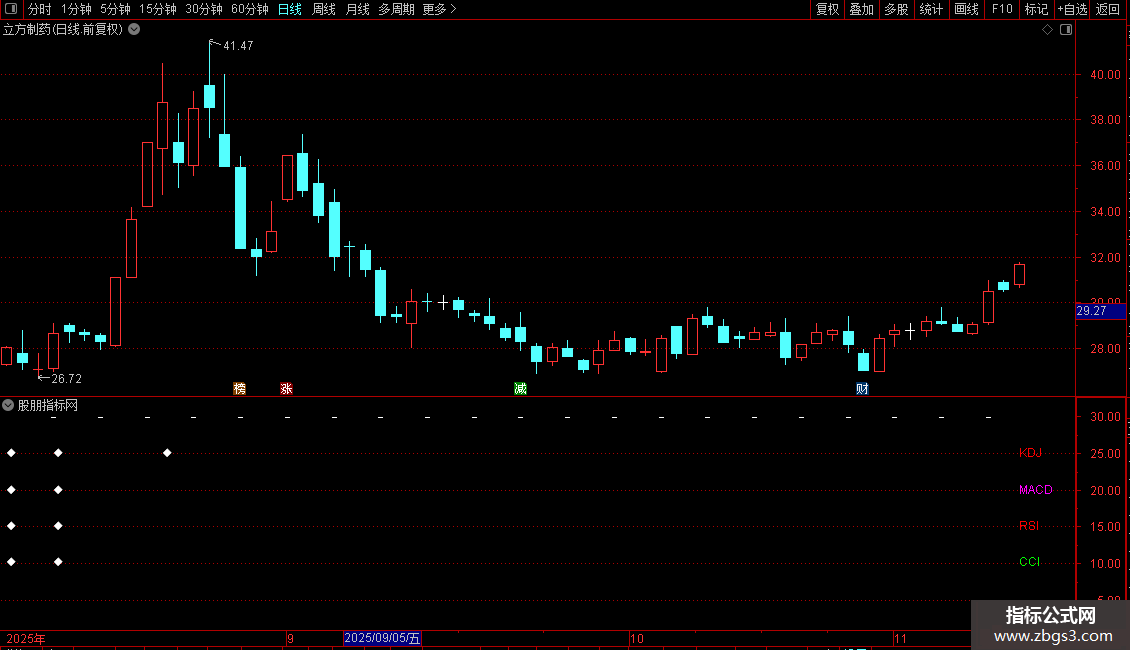
Task: Click the 41.47 high price label
Action: point(238,45)
